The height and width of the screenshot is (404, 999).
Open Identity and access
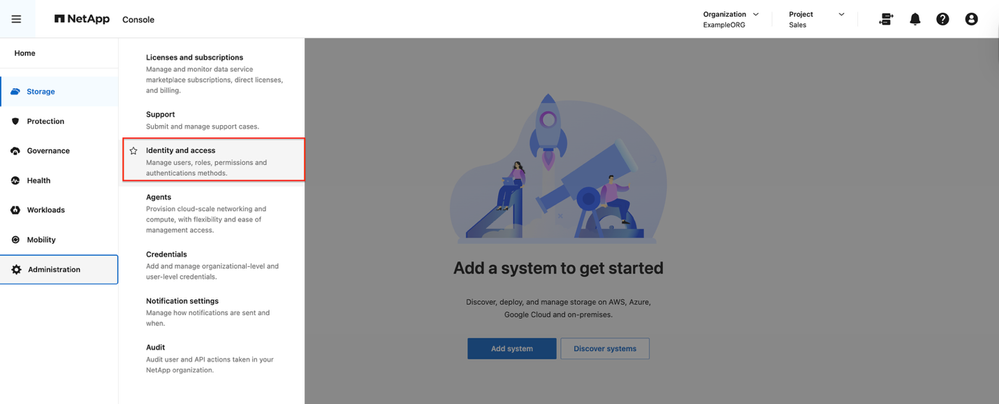click(213, 159)
